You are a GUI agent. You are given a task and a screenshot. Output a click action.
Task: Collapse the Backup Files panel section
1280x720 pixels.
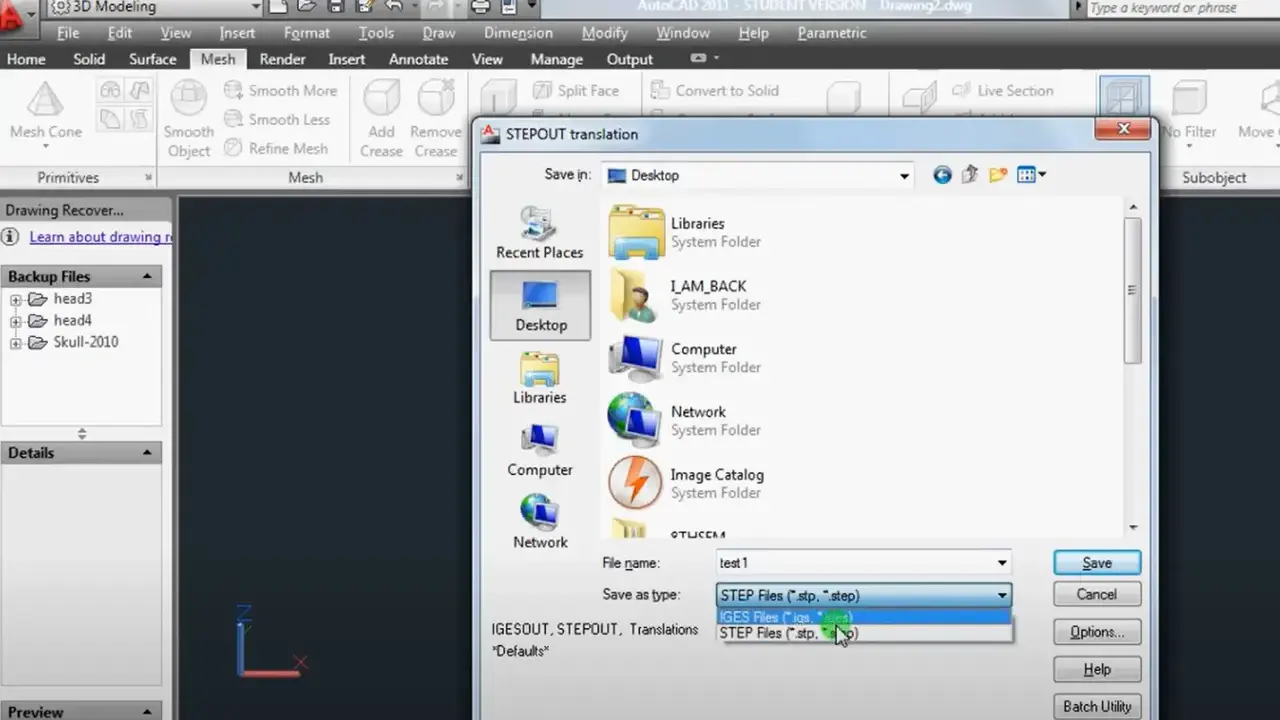147,277
